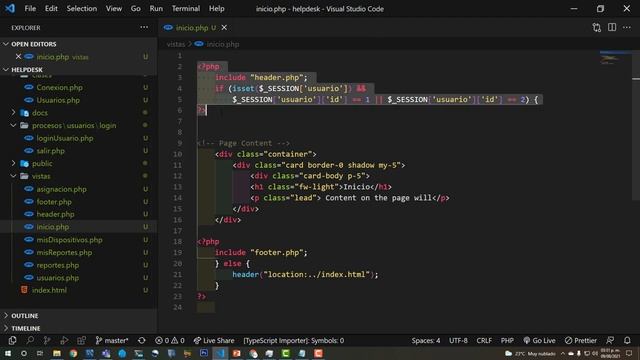Open salir.php in the file tree
The width and height of the screenshot is (640, 360).
(x=51, y=151)
